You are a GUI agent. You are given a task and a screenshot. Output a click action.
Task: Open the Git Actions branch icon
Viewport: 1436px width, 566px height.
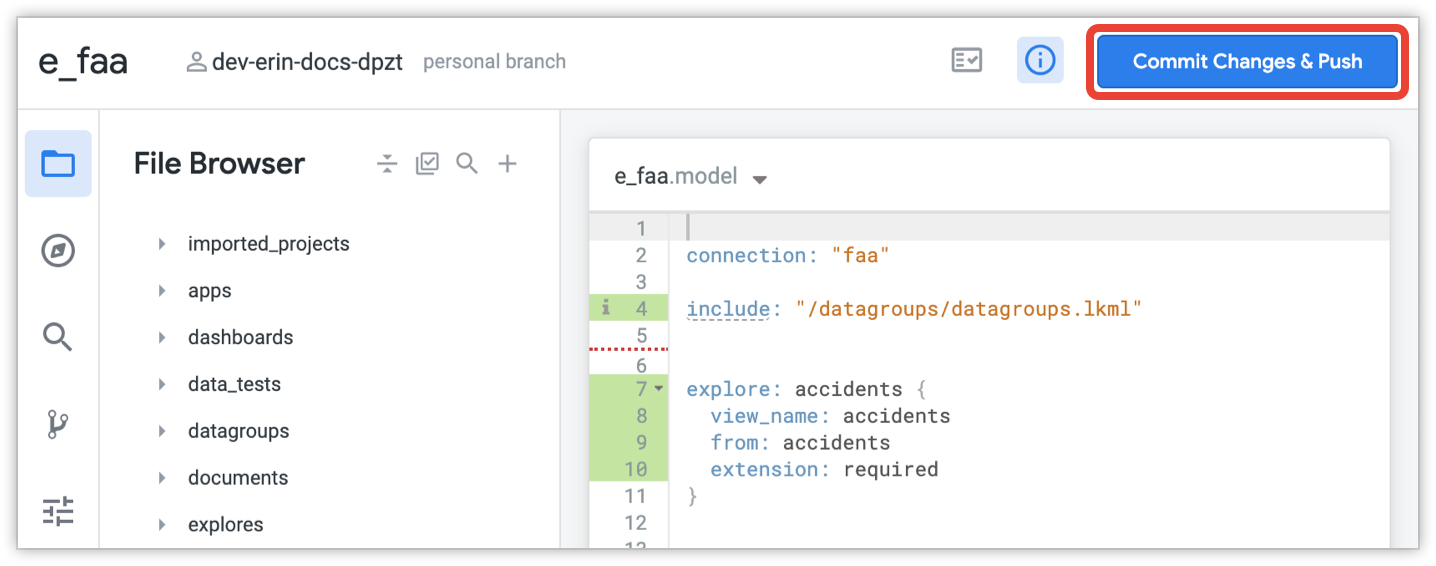(x=58, y=425)
